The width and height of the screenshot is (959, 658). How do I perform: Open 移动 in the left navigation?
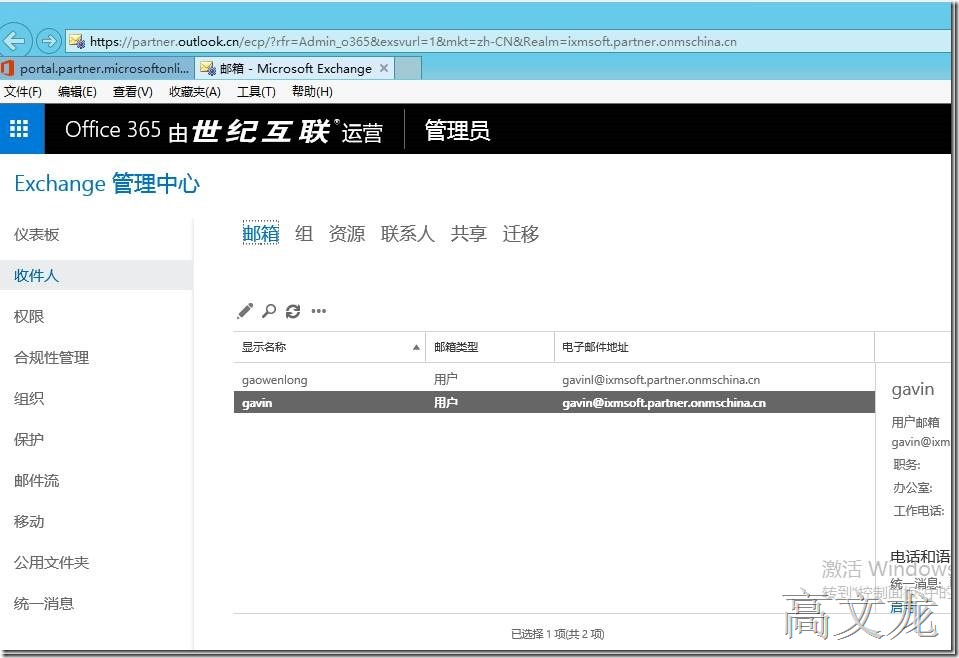tap(29, 521)
